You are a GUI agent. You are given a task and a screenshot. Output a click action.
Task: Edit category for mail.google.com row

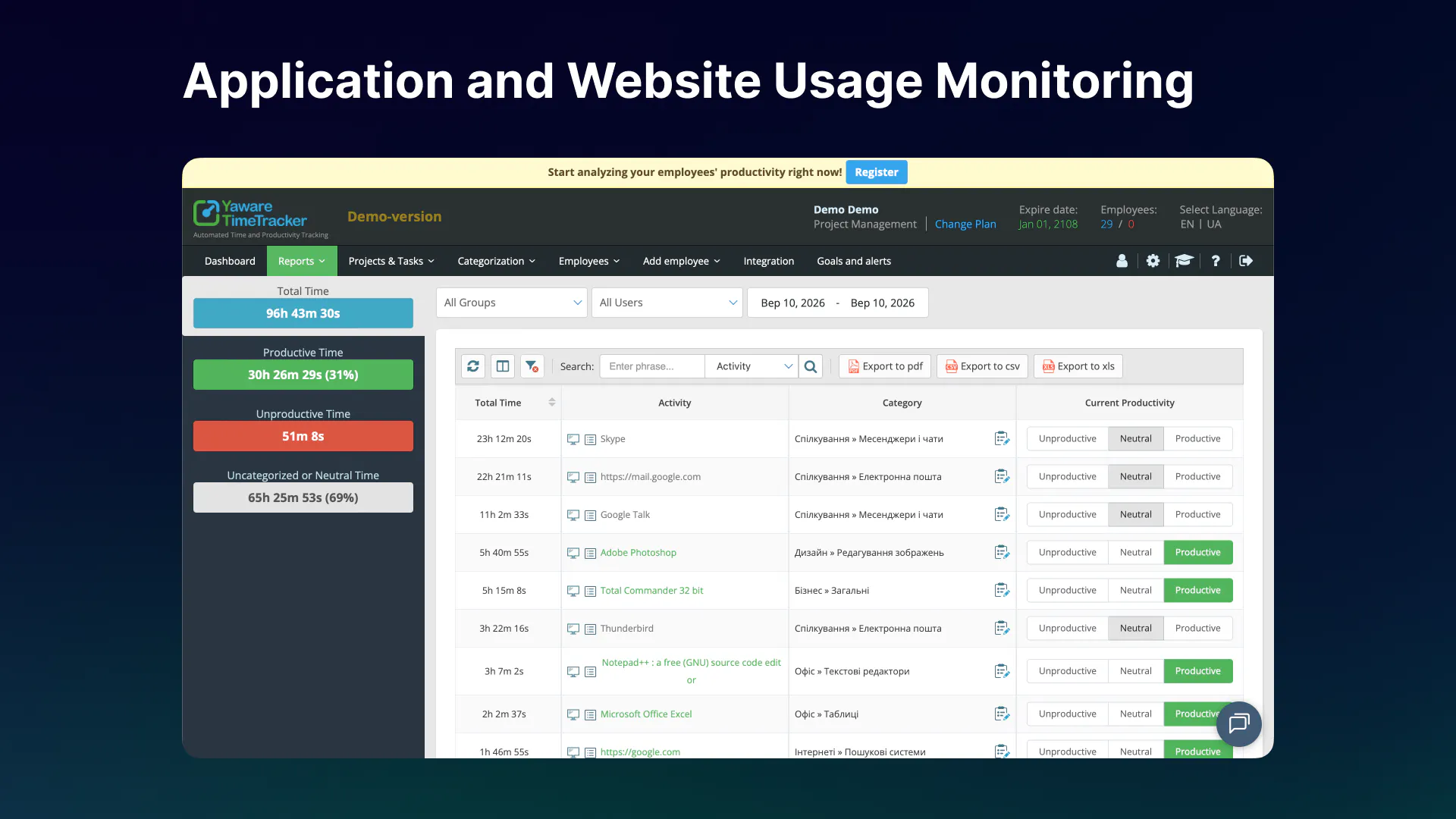[x=1002, y=476]
